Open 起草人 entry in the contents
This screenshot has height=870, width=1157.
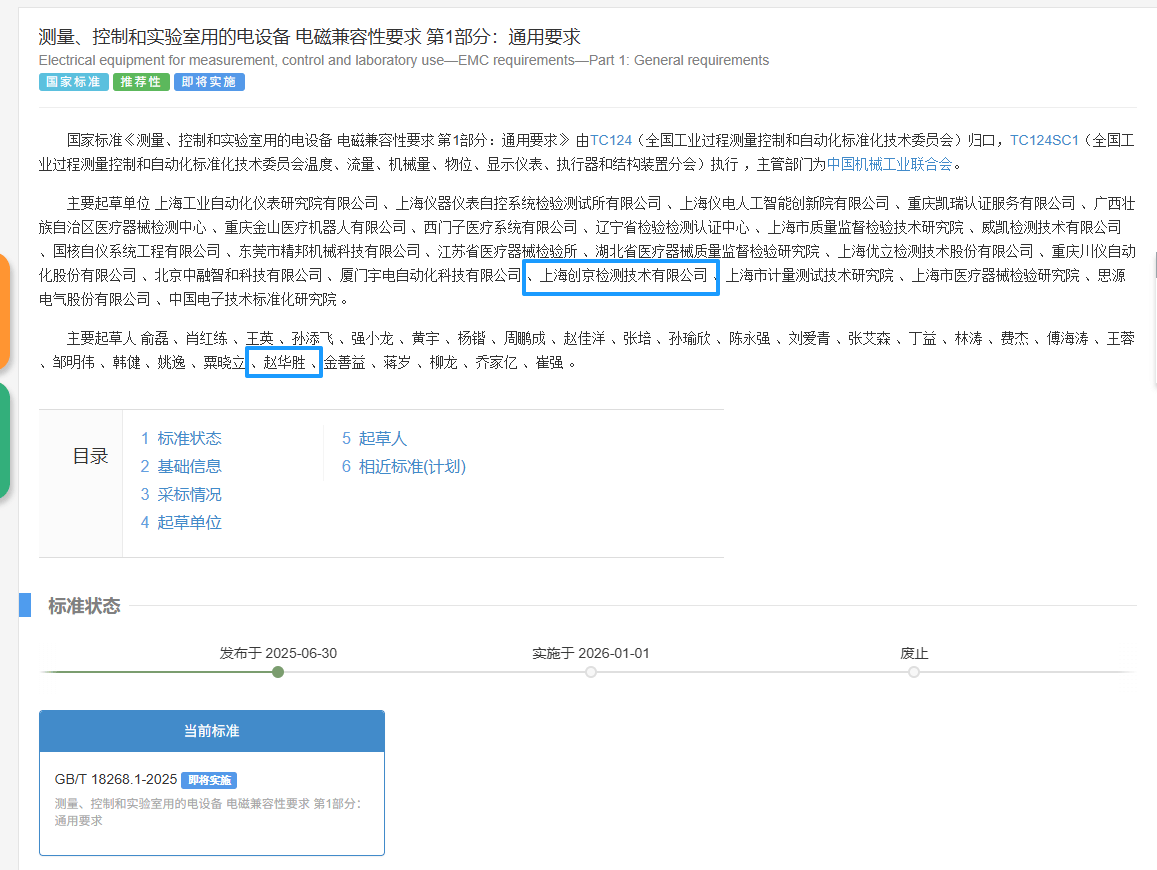pos(374,439)
